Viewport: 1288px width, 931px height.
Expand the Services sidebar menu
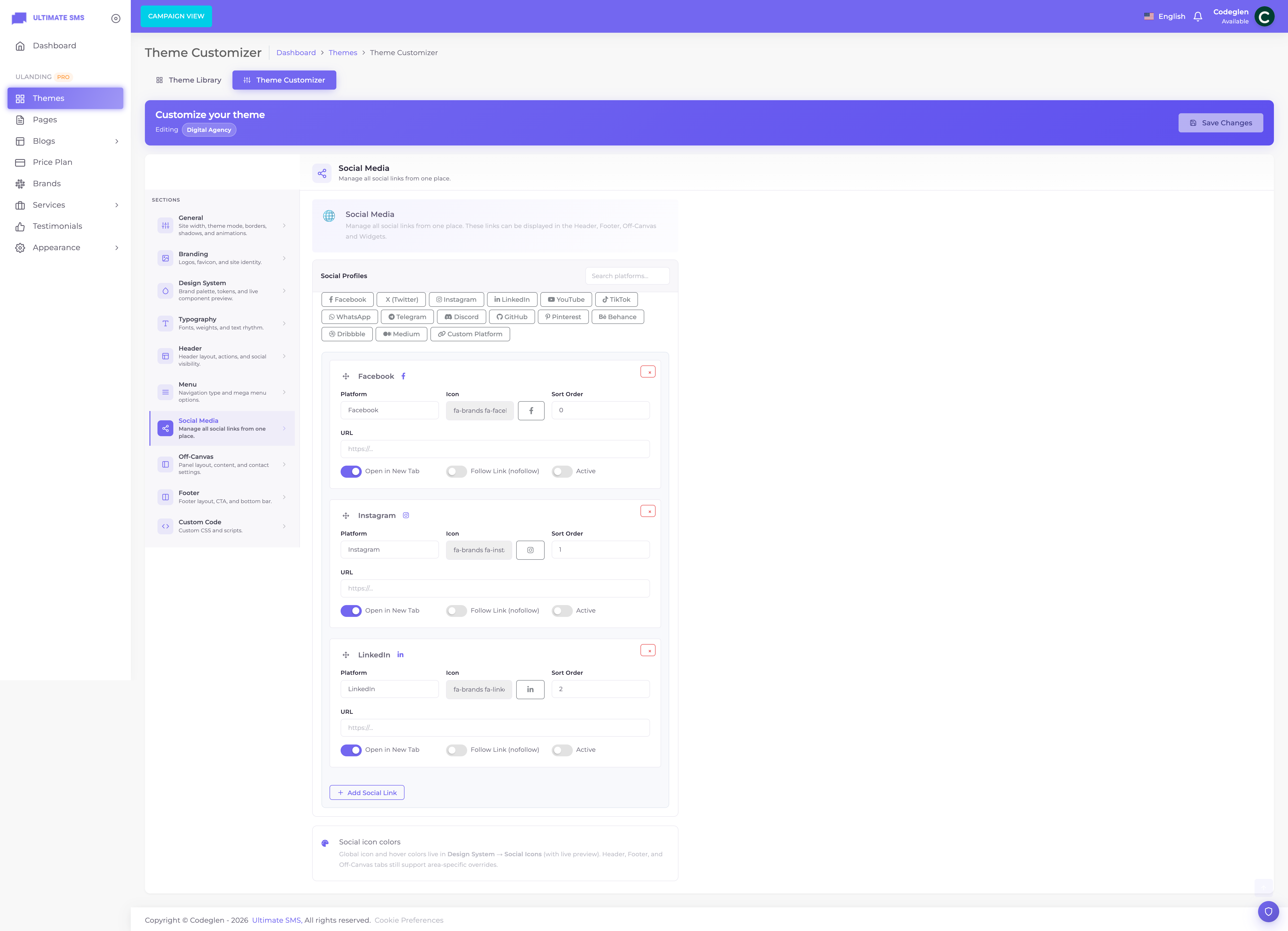65,205
